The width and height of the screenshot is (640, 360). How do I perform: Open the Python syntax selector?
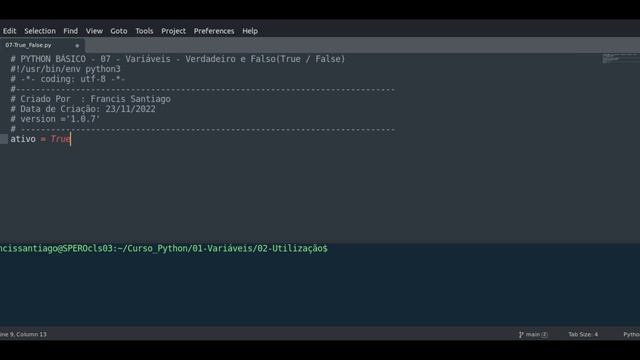(x=631, y=334)
